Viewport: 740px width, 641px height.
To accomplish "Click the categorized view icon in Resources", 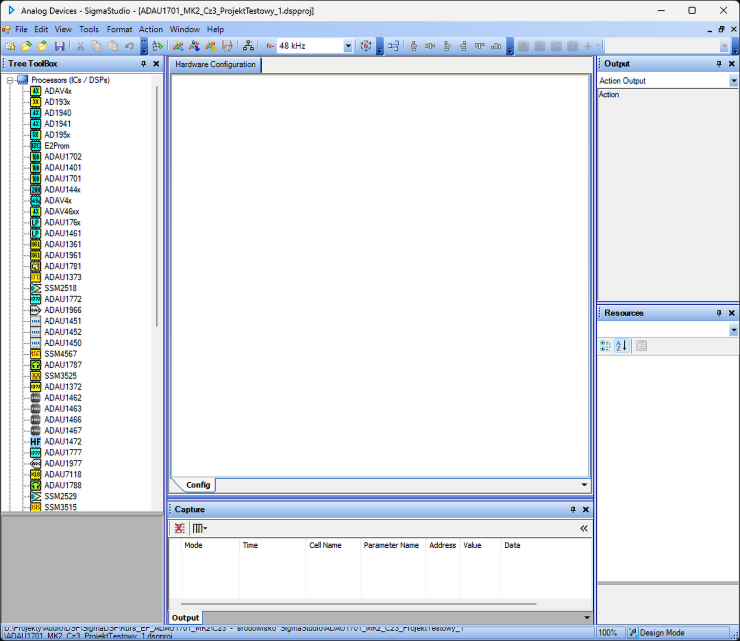I will point(605,346).
